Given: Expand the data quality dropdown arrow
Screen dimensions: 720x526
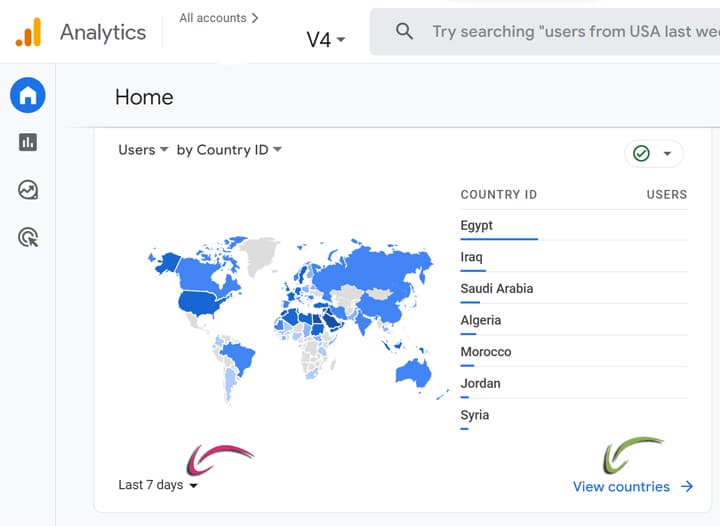Looking at the screenshot, I should coord(667,154).
